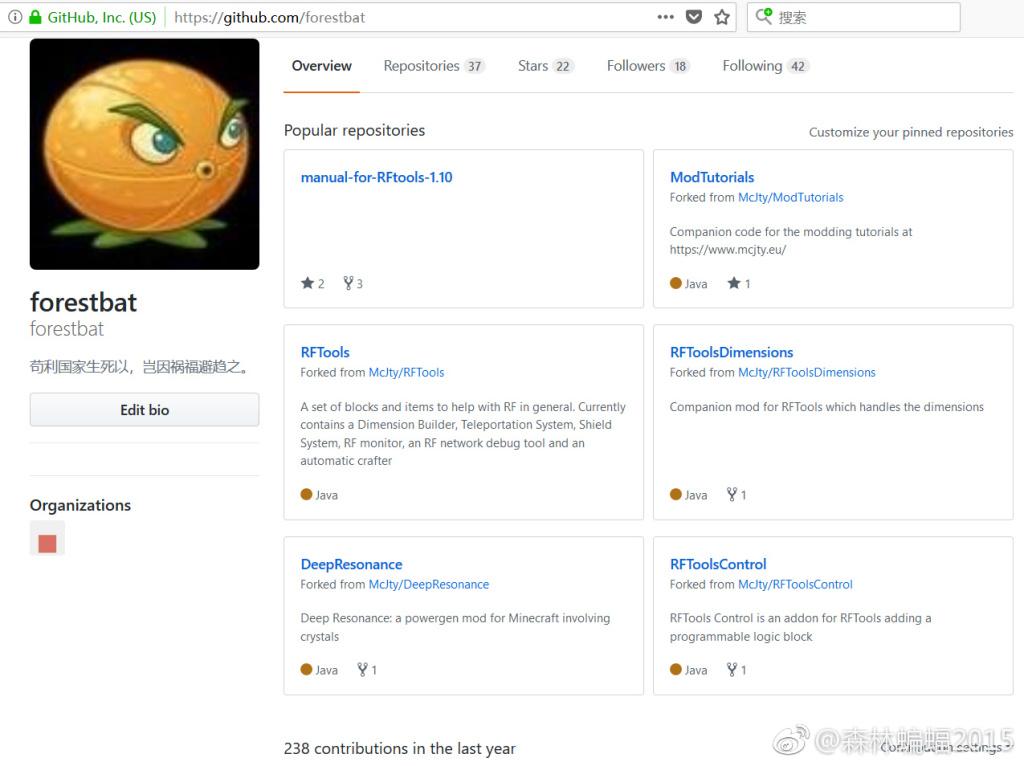Open the RFToolsControl repository
This screenshot has width=1024, height=766.
pyautogui.click(x=718, y=564)
